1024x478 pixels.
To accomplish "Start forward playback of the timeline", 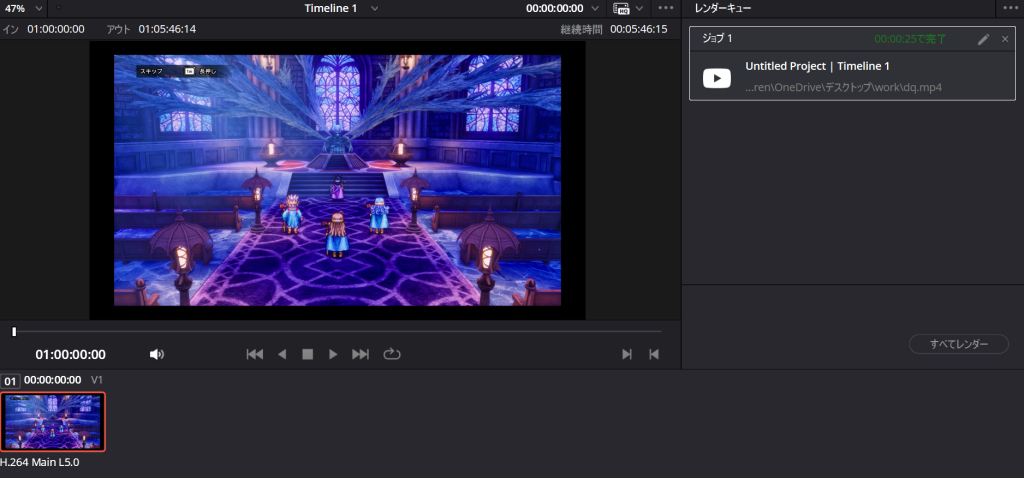I will (x=334, y=354).
